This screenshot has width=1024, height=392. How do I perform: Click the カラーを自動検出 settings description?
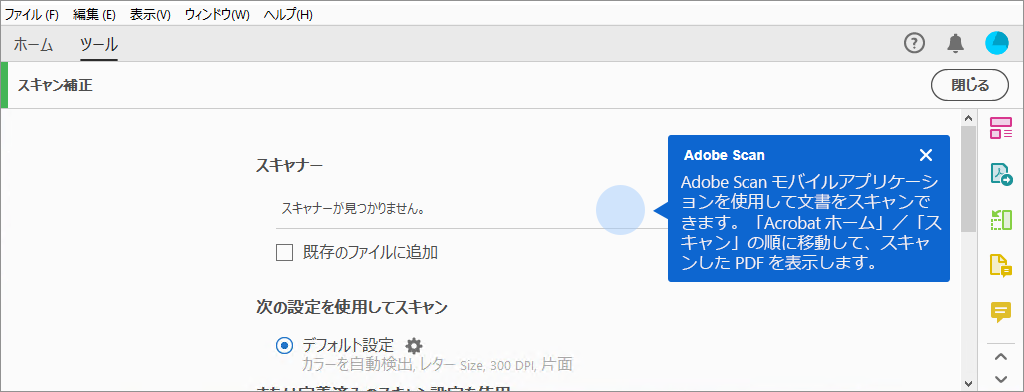pos(437,365)
